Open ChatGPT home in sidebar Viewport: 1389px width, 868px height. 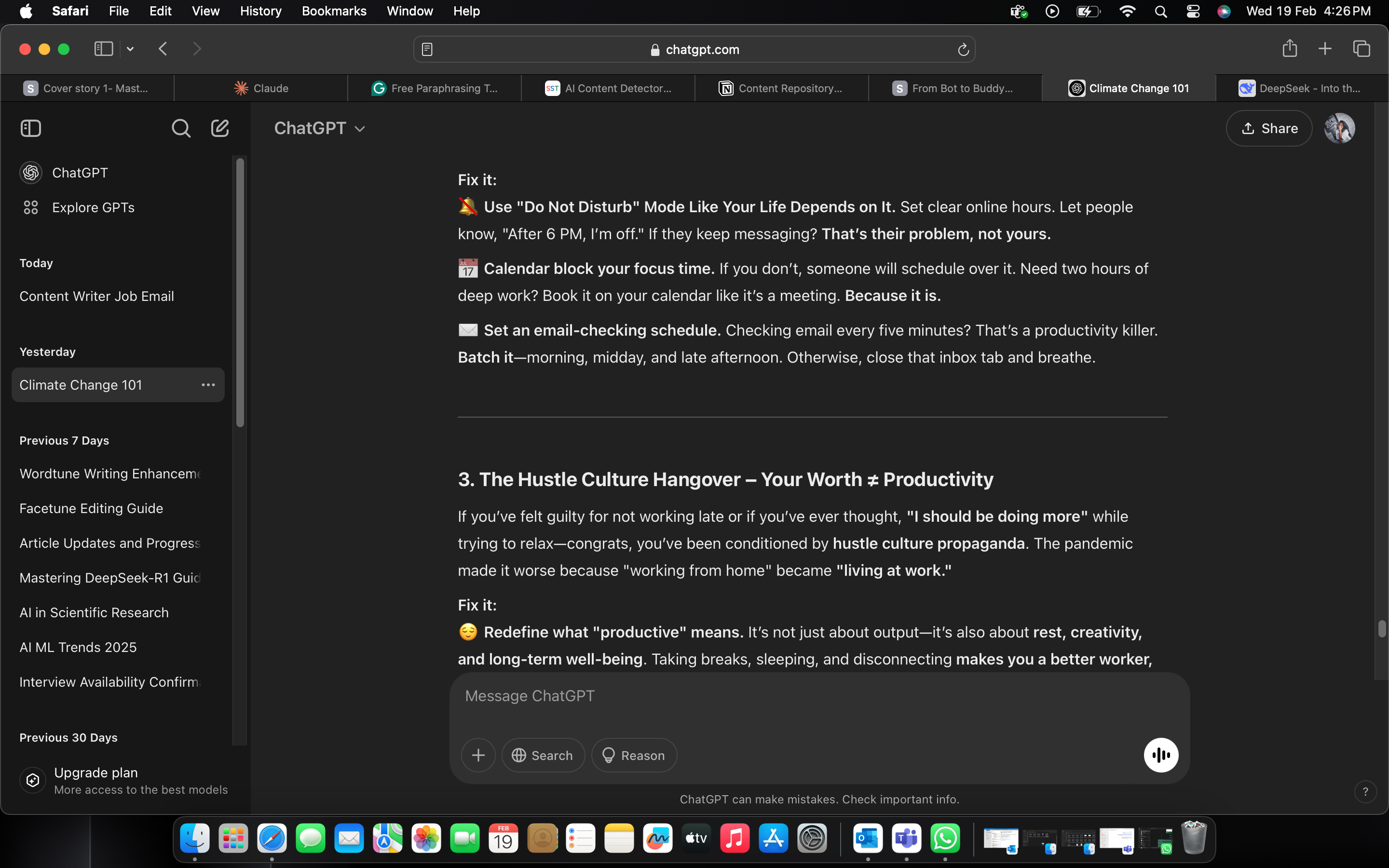118,173
